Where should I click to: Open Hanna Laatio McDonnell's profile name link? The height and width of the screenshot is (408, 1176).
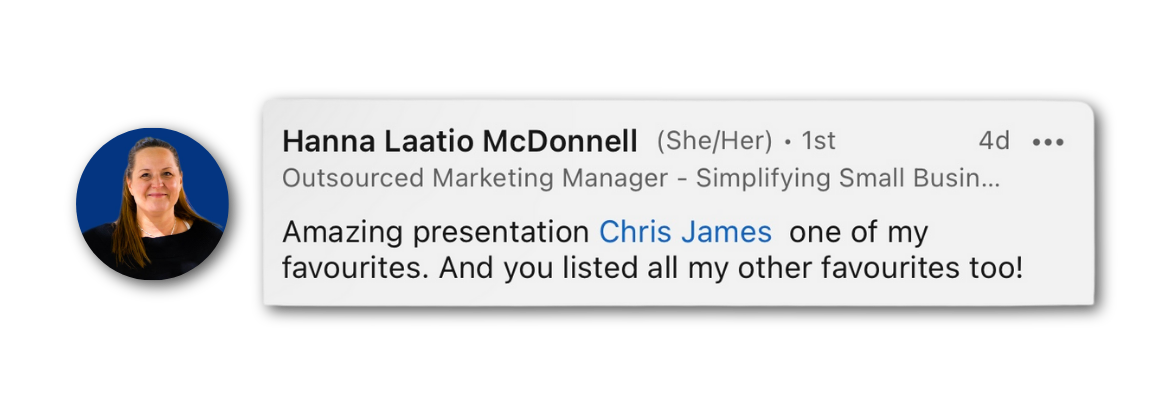(x=460, y=141)
